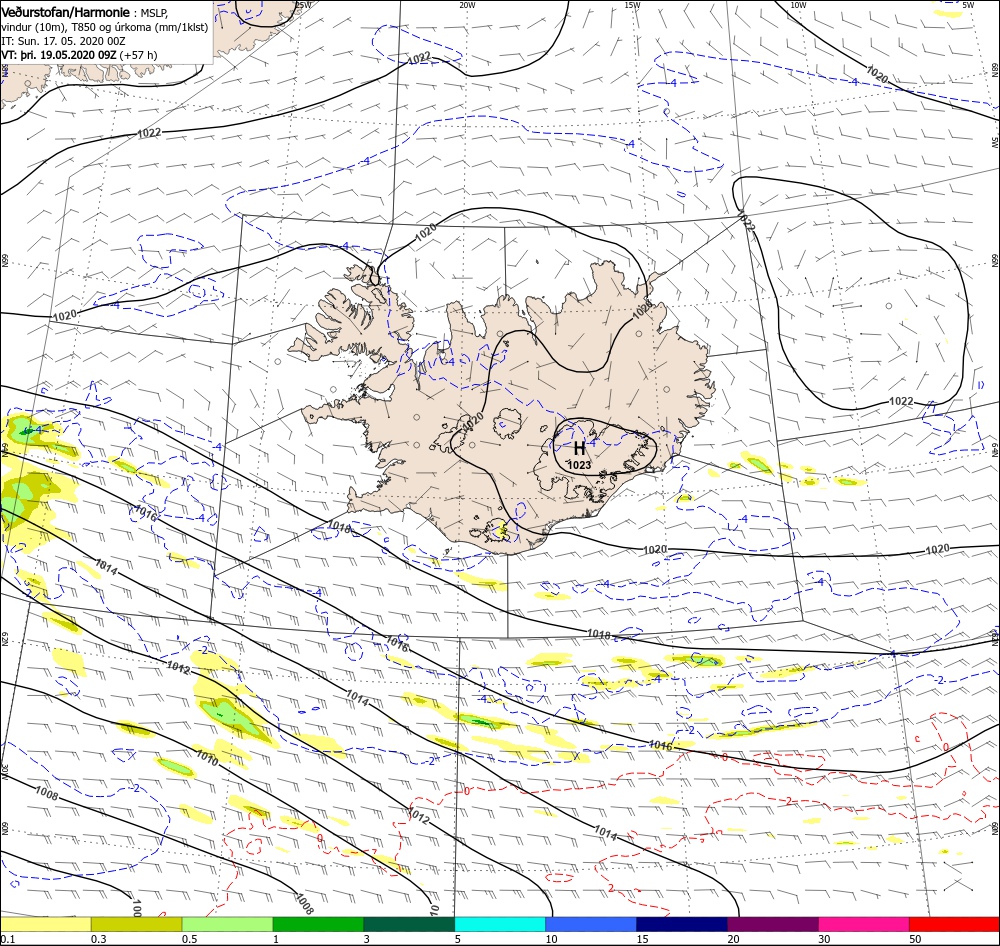
Task: Select the dark green 3–5 mm legend swatch
Action: click(x=409, y=925)
